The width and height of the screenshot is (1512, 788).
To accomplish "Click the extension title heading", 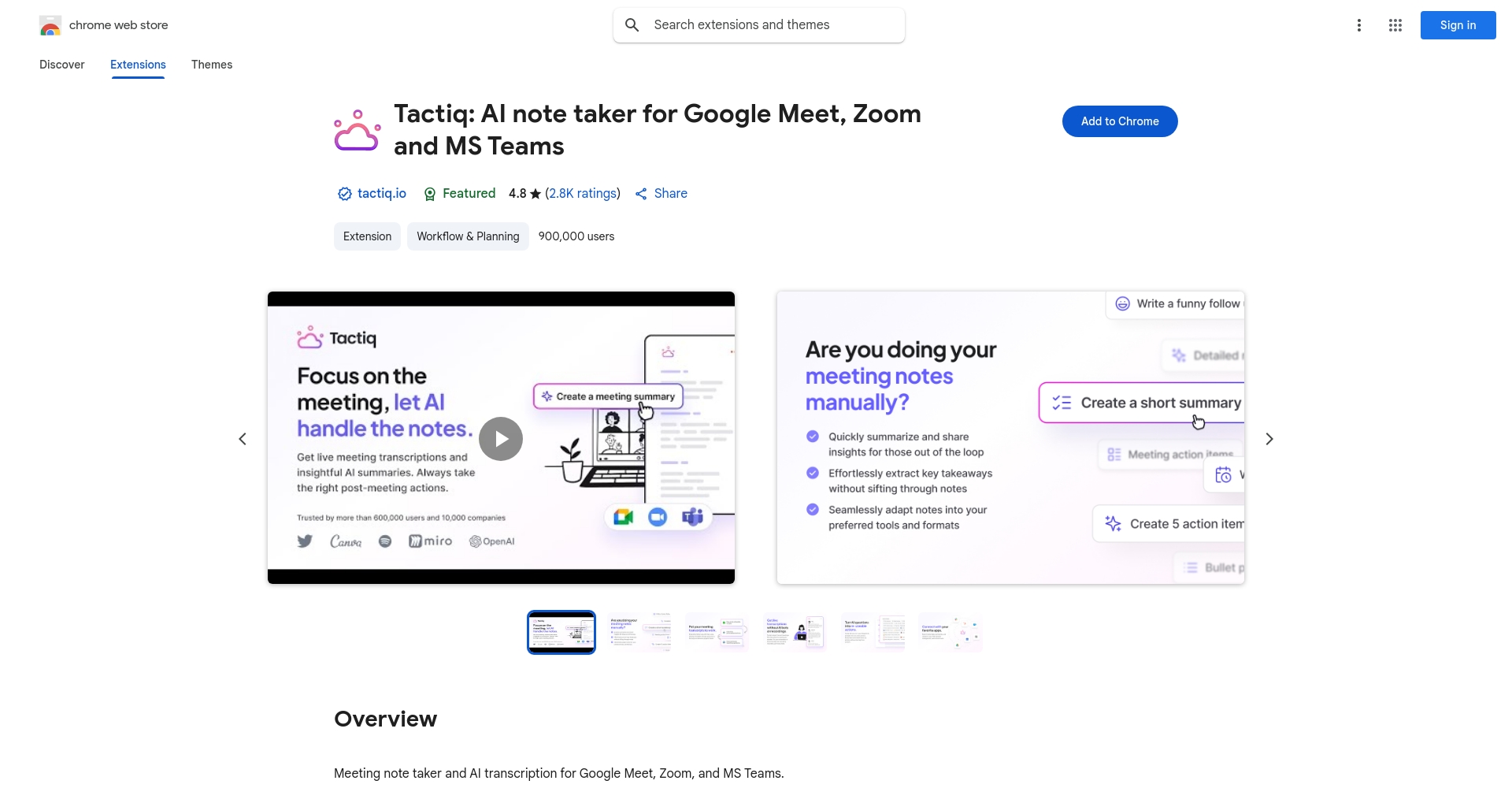I will point(658,130).
